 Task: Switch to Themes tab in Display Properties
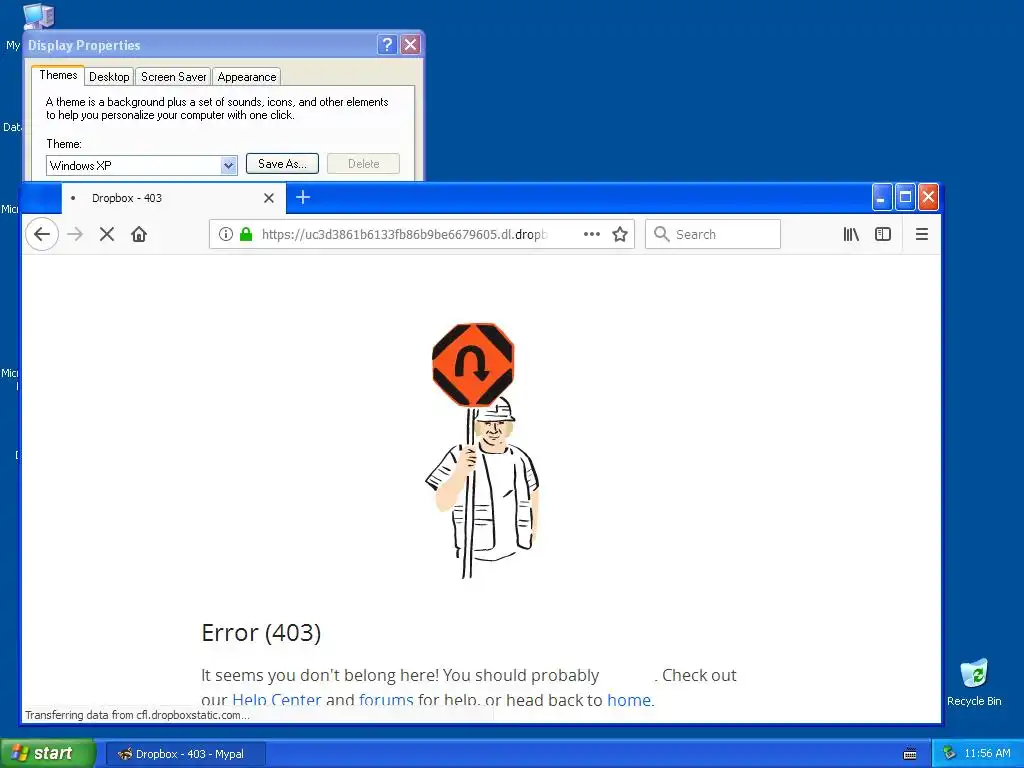(x=58, y=75)
